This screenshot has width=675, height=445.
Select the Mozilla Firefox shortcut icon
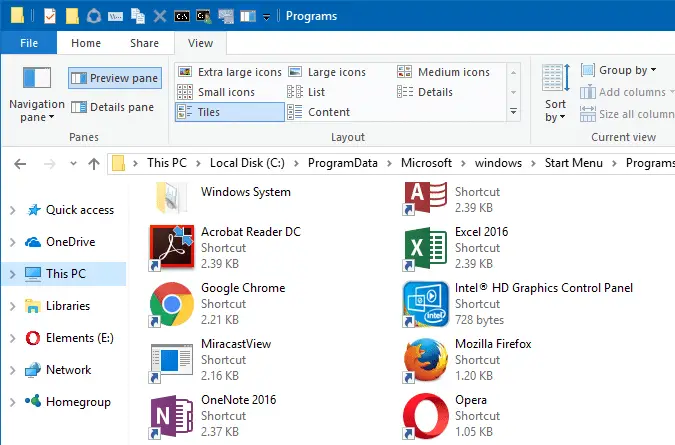pos(425,360)
